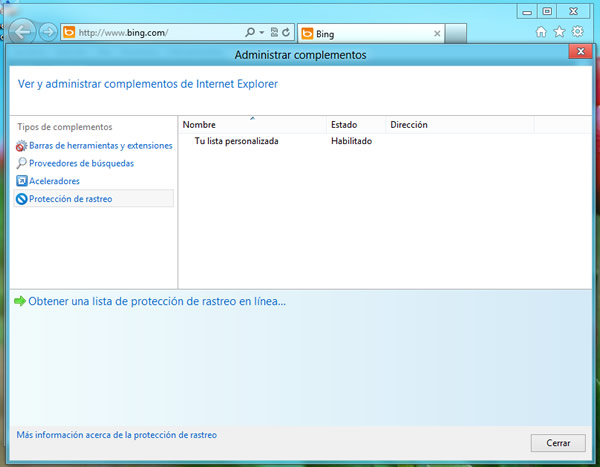Click the toolbars gear icon in sidebar
This screenshot has width=600, height=467.
21,145
